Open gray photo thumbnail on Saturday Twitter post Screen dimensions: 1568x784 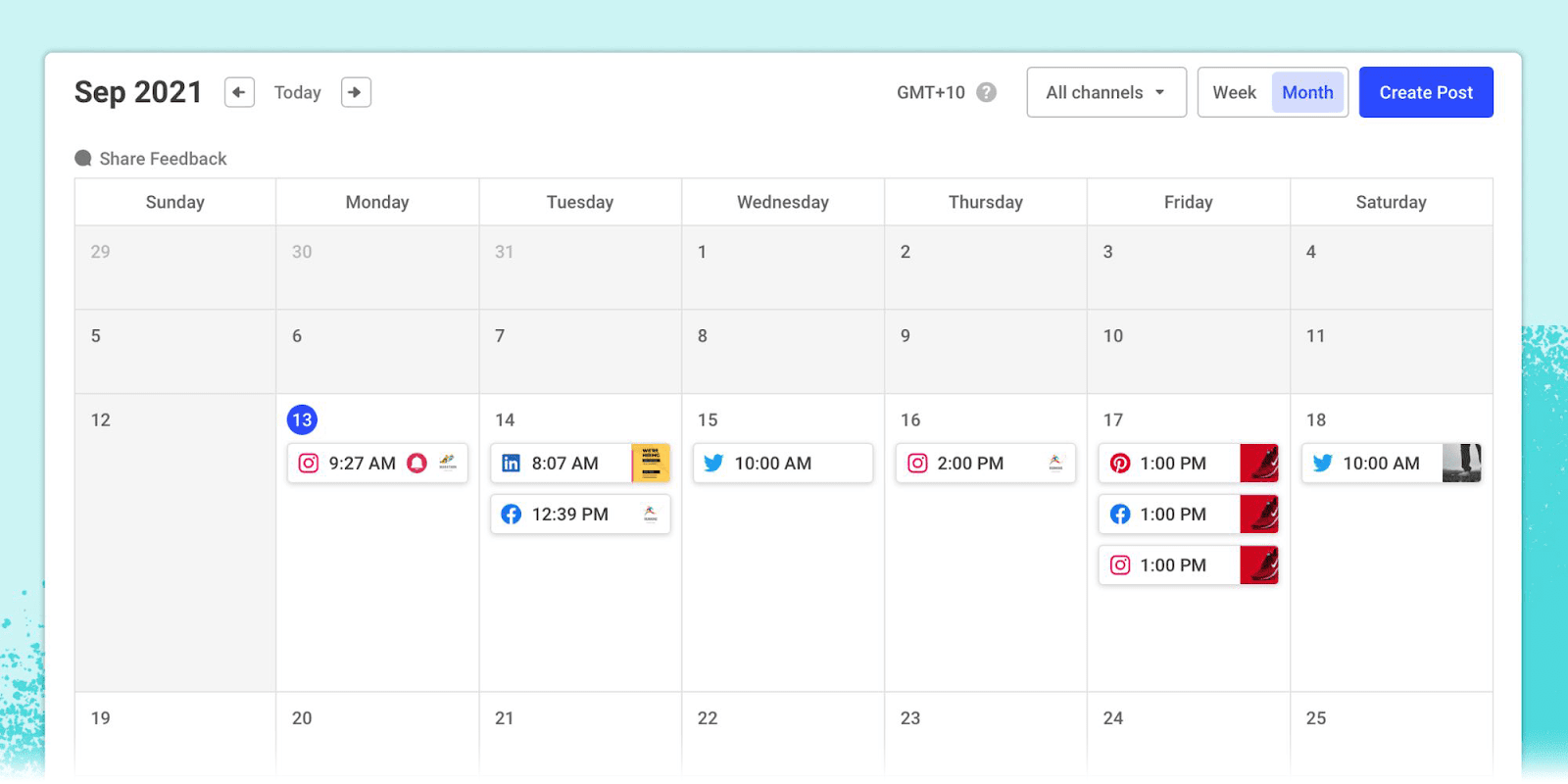tap(1462, 464)
